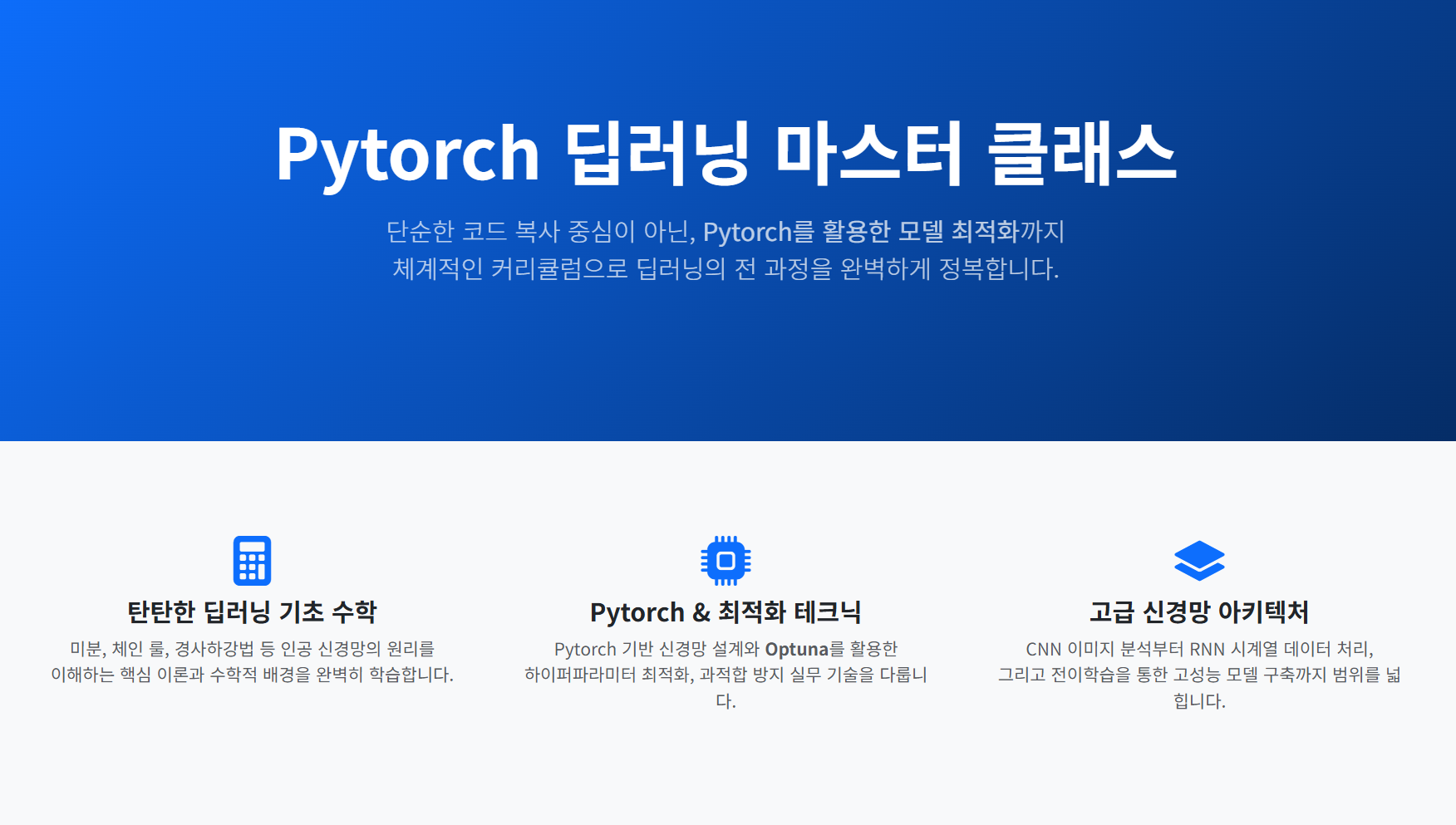Image resolution: width=1456 pixels, height=825 pixels.
Task: Click the line starting with 하이퍼파라미터 최적화
Action: [726, 675]
